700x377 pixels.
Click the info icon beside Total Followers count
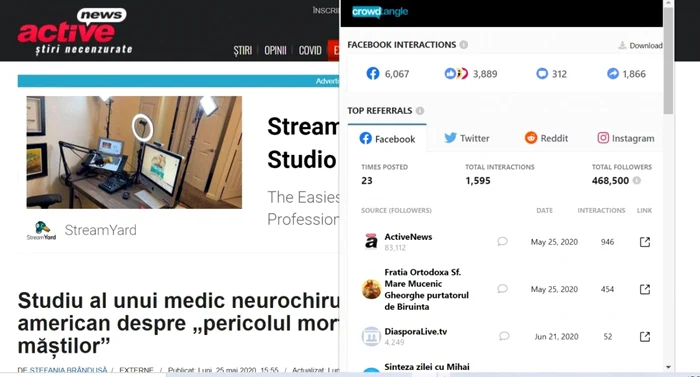click(x=637, y=180)
